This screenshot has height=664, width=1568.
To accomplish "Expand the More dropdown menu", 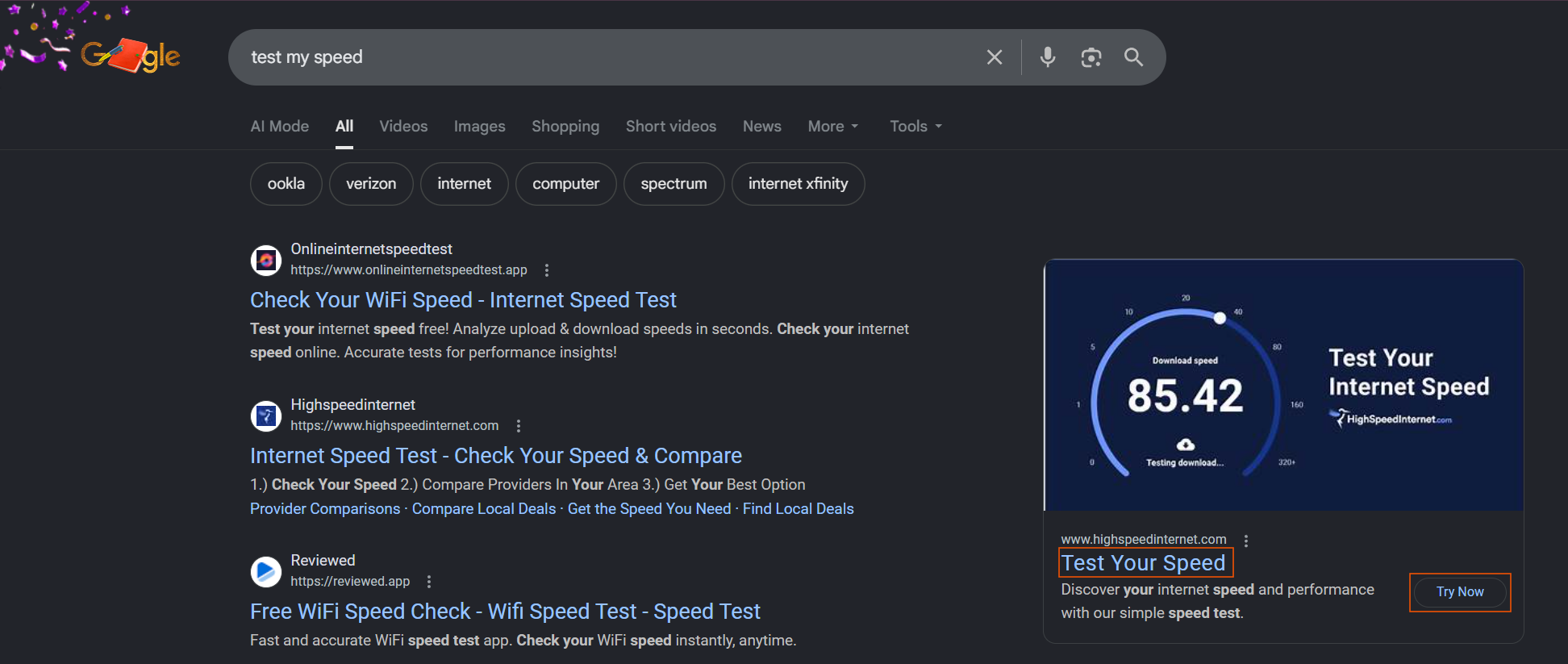I will pos(833,126).
